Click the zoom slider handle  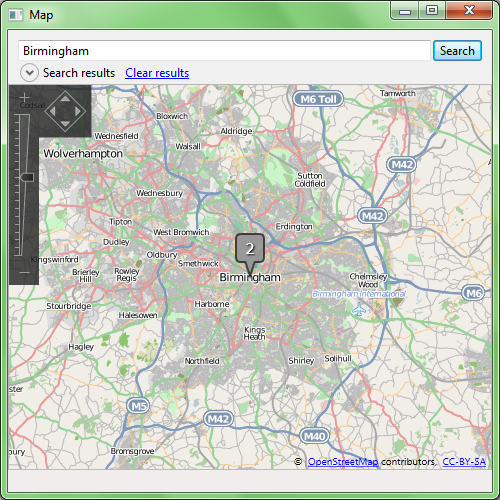pos(26,177)
